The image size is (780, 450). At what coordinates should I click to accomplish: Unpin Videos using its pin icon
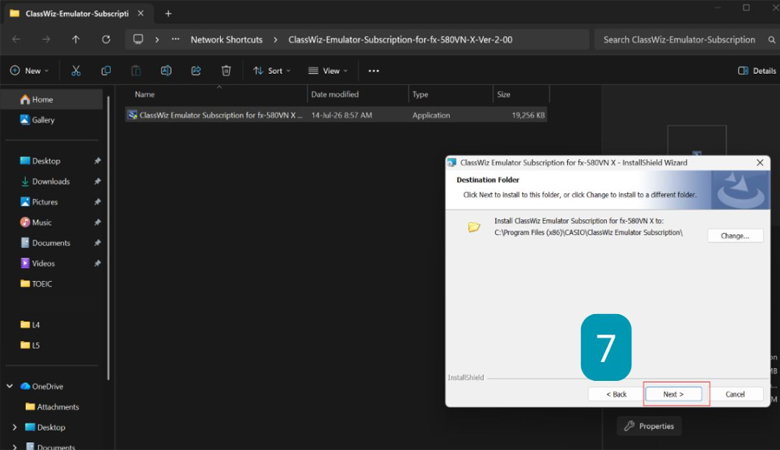[97, 263]
